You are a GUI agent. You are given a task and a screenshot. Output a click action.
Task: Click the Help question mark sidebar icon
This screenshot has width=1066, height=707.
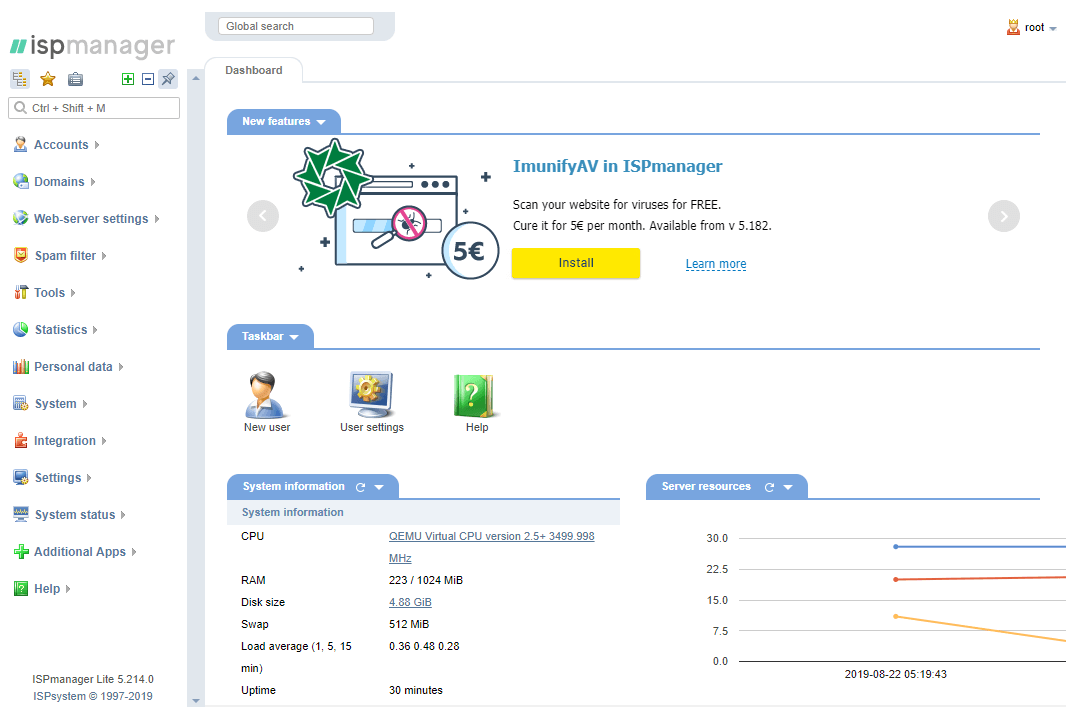20,588
